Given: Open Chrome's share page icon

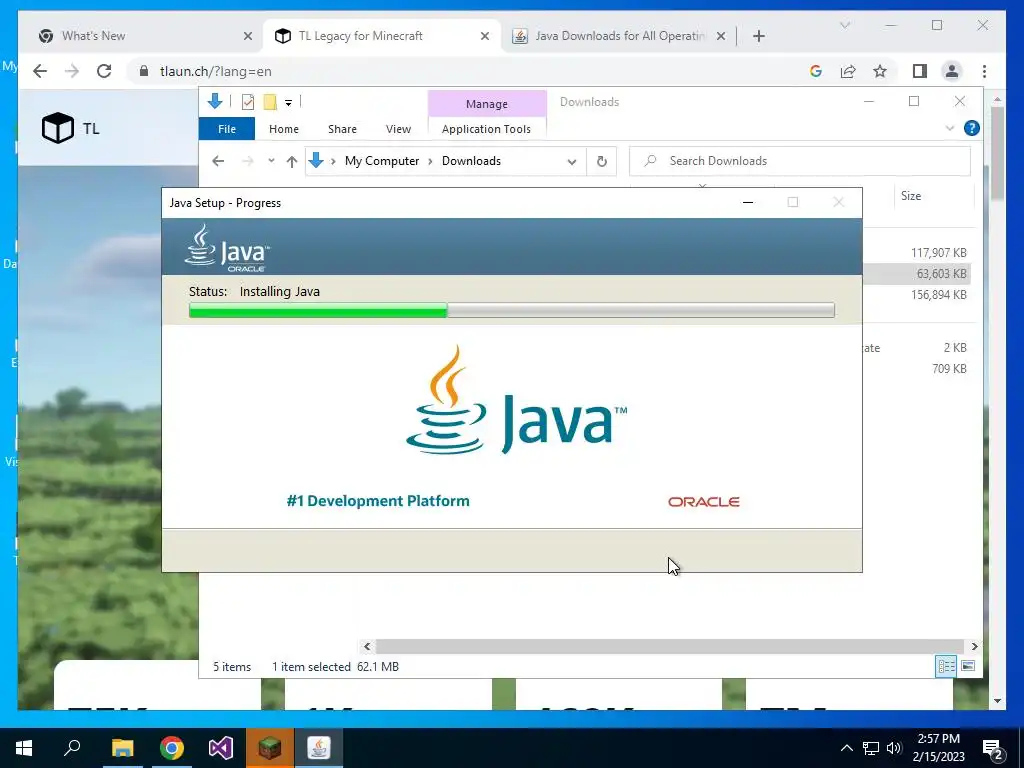Looking at the screenshot, I should (848, 71).
